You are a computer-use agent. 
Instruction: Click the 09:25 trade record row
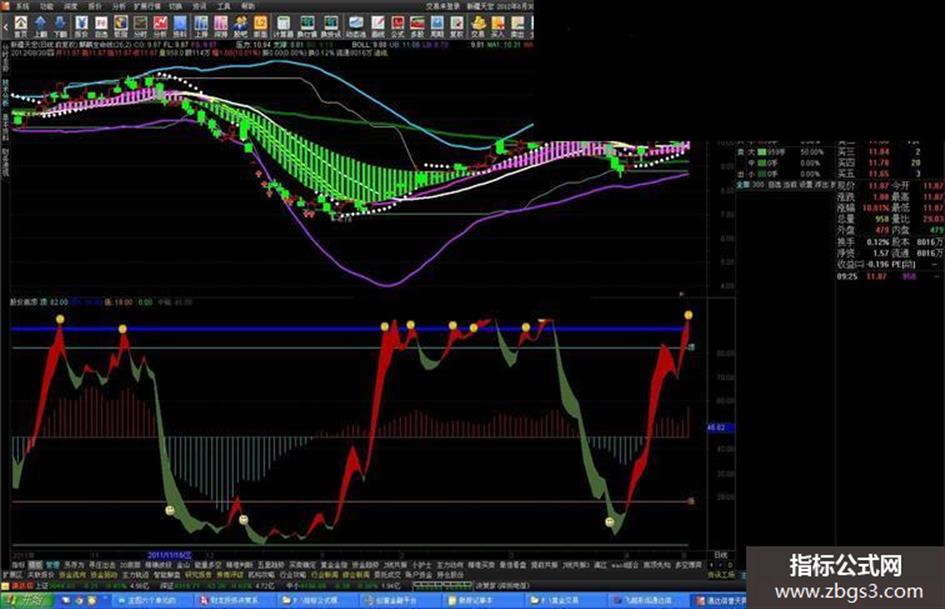point(890,276)
